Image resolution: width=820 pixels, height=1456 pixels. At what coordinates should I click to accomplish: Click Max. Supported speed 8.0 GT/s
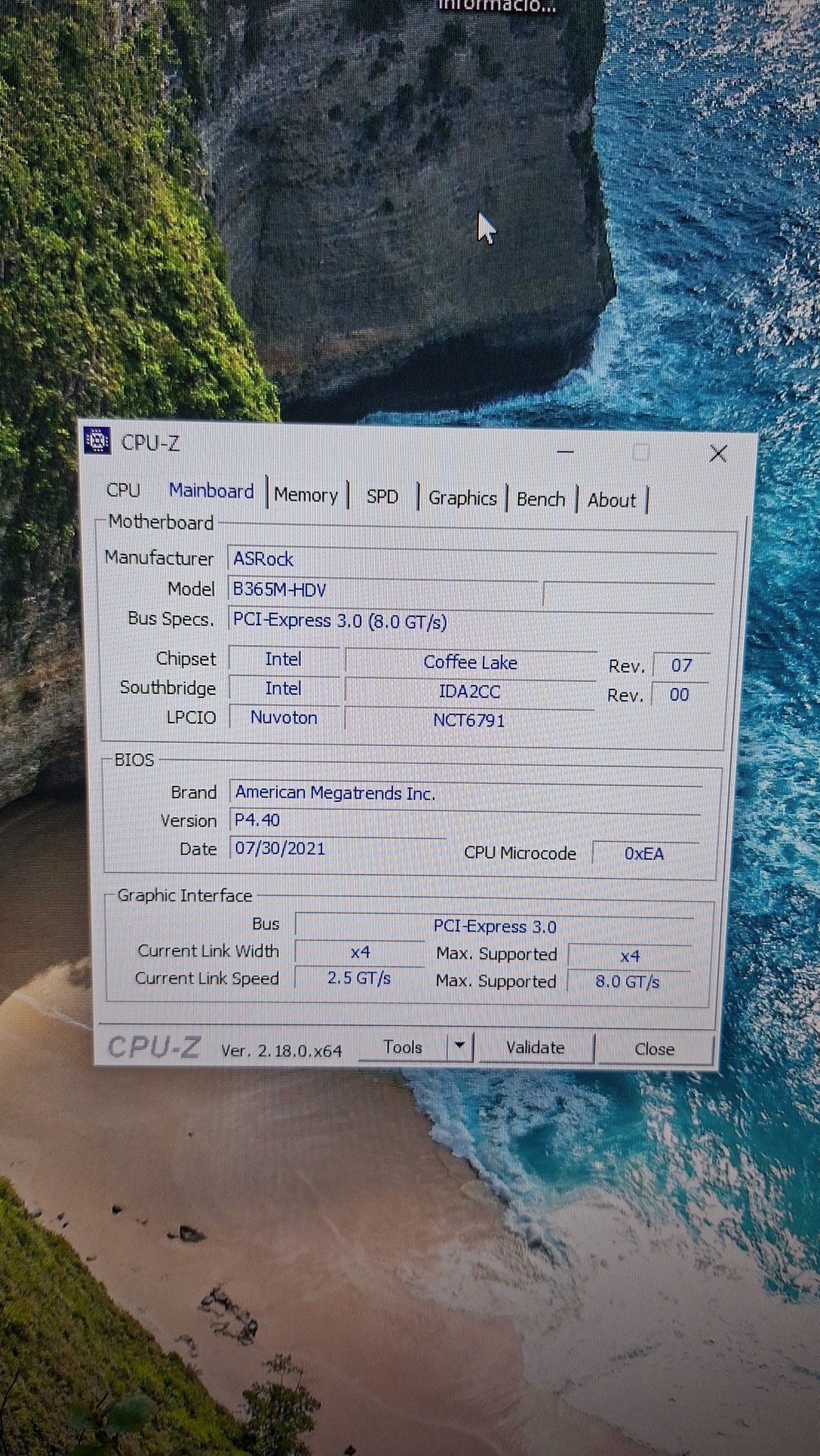628,981
